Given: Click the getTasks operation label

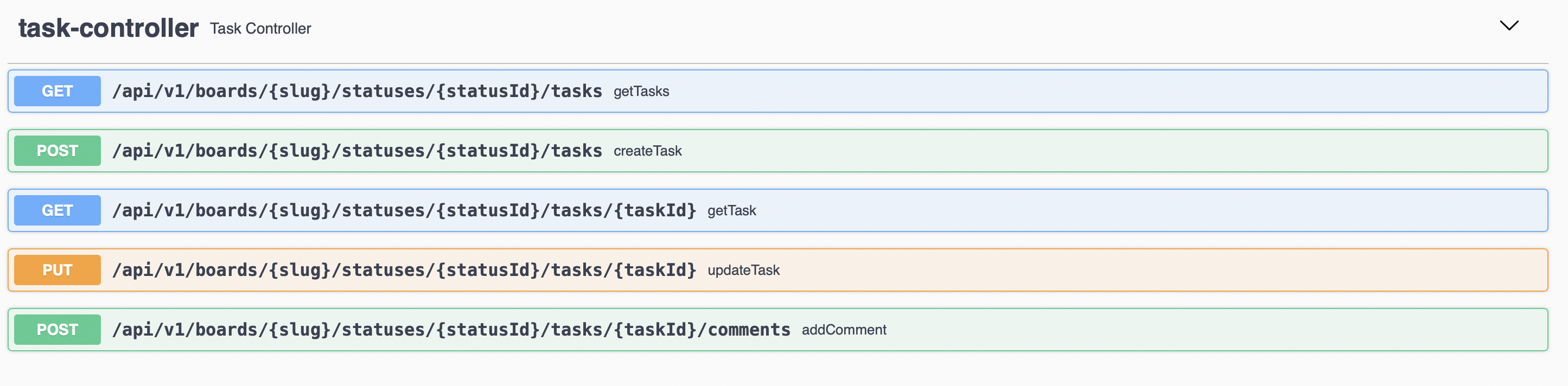Looking at the screenshot, I should (641, 91).
